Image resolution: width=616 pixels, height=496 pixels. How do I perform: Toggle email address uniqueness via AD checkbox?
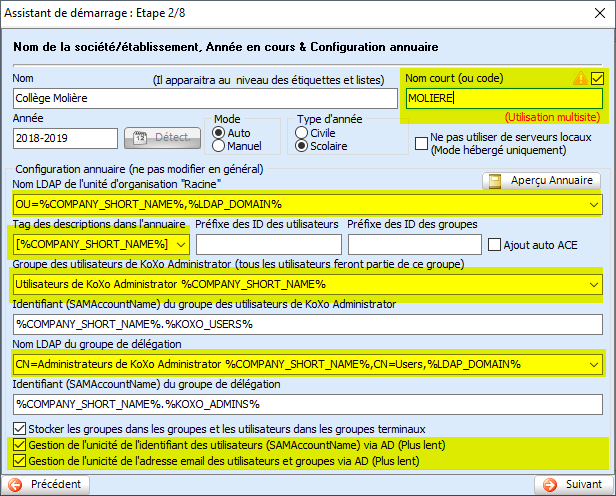pyautogui.click(x=19, y=461)
